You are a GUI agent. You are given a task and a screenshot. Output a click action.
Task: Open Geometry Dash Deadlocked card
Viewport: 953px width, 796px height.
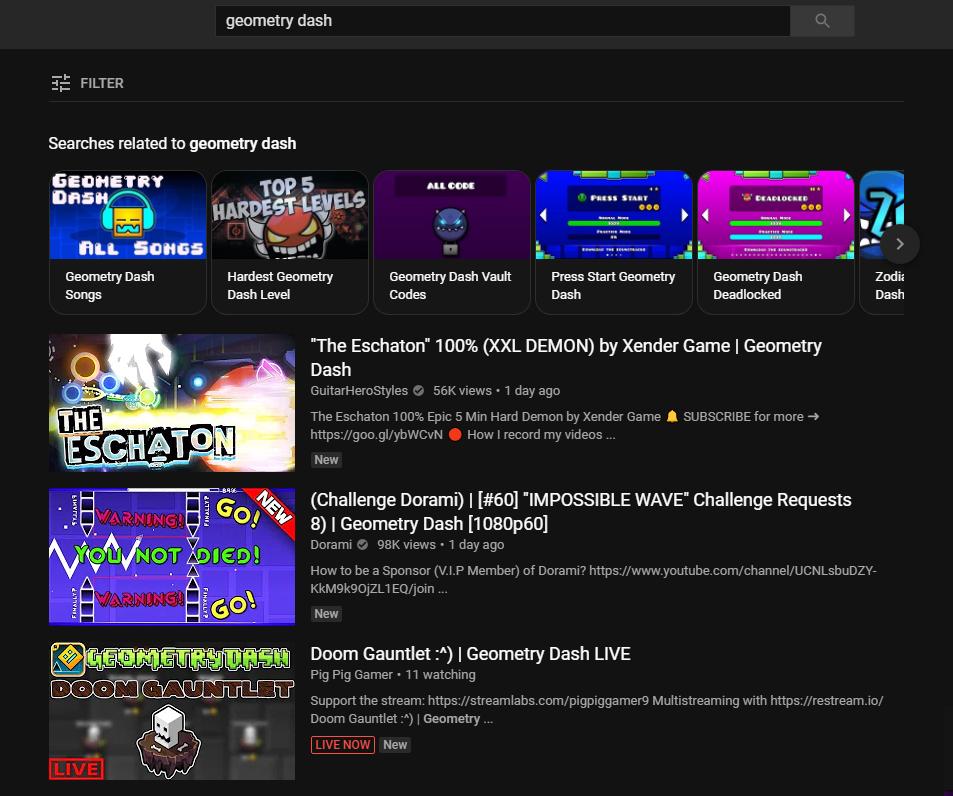[x=776, y=242]
